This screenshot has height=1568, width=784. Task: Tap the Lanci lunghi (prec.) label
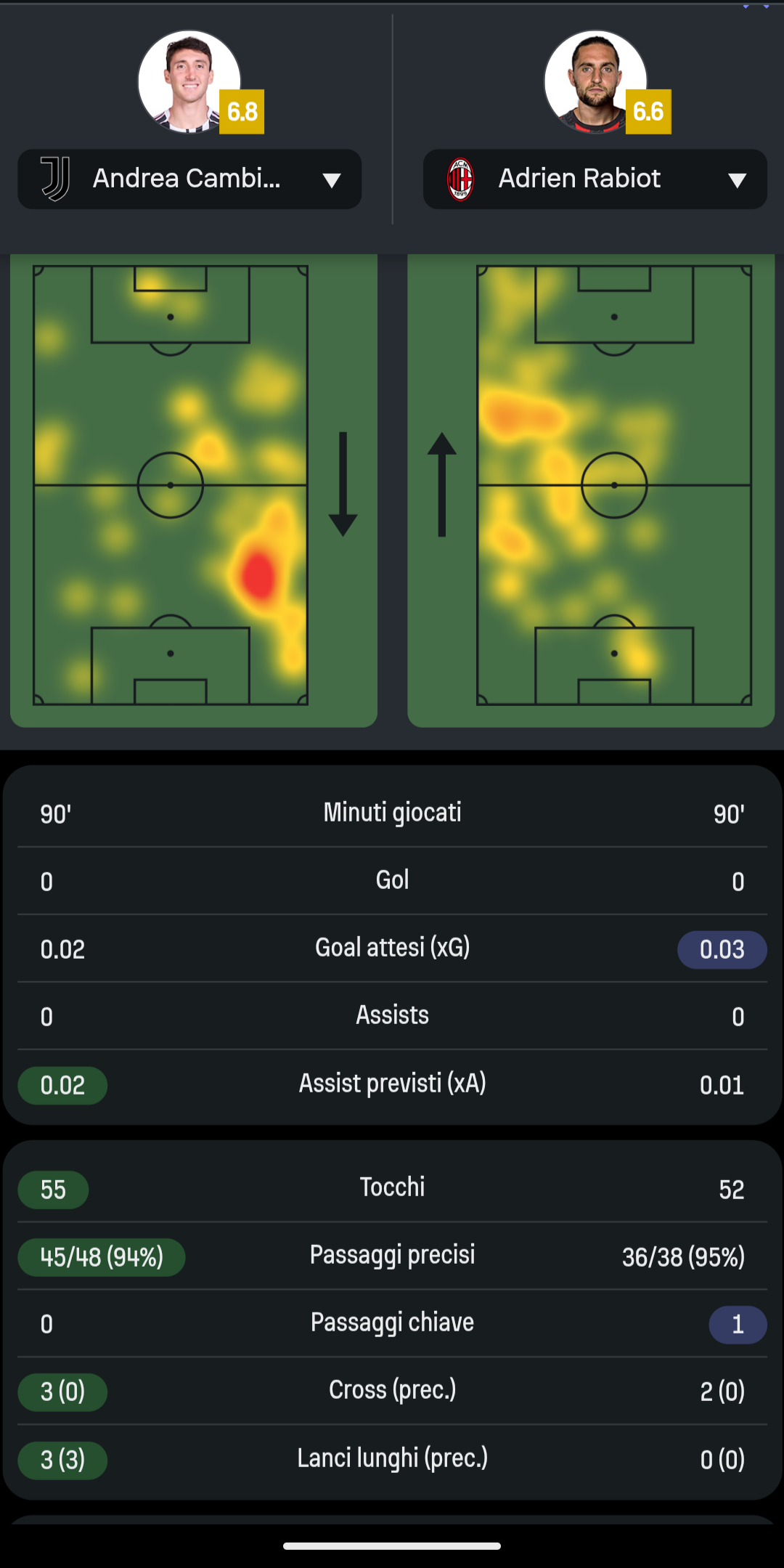(x=392, y=1458)
